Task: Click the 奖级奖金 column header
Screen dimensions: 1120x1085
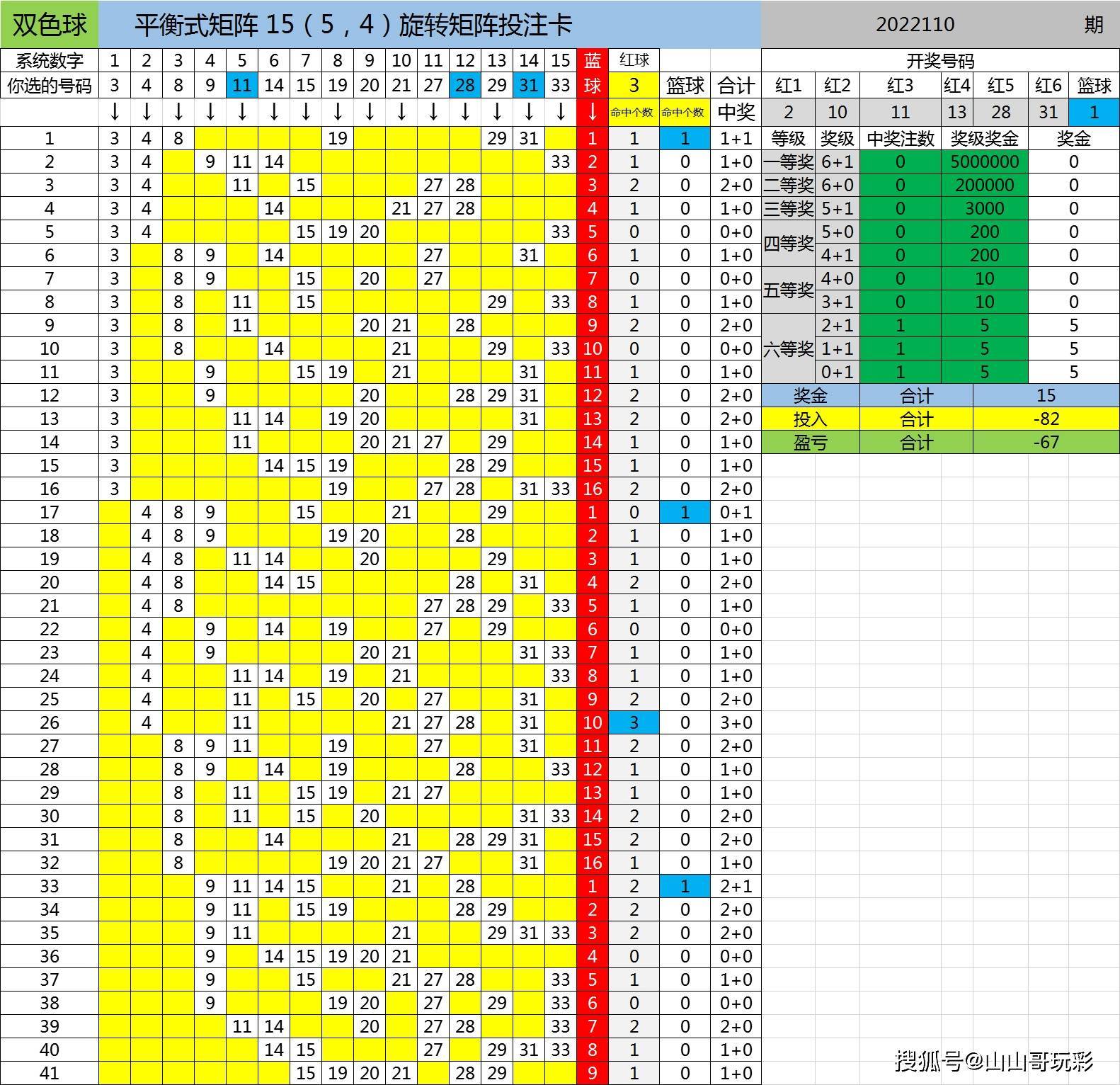Action: tap(984, 139)
